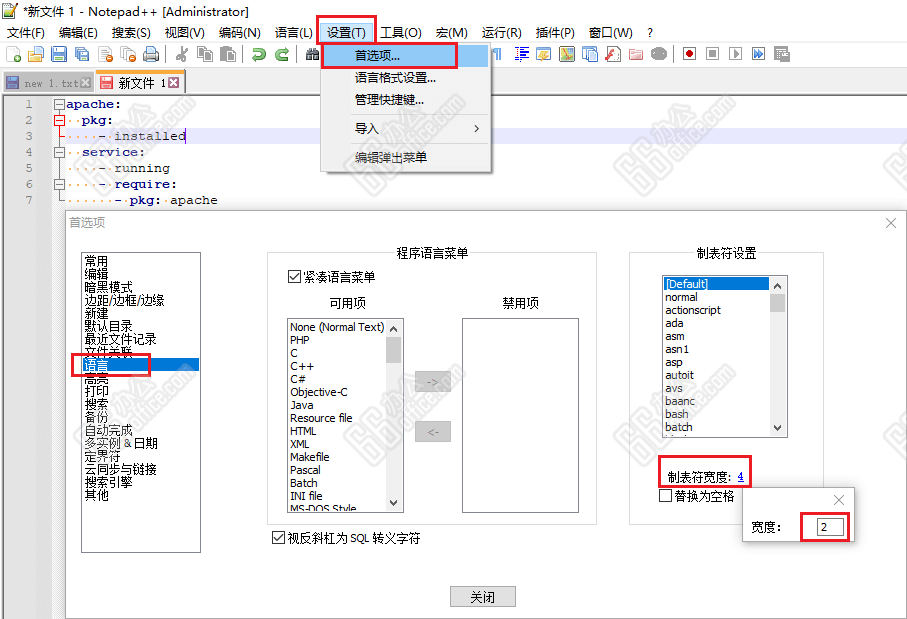Click the user defined language toolbar icon

544,54
